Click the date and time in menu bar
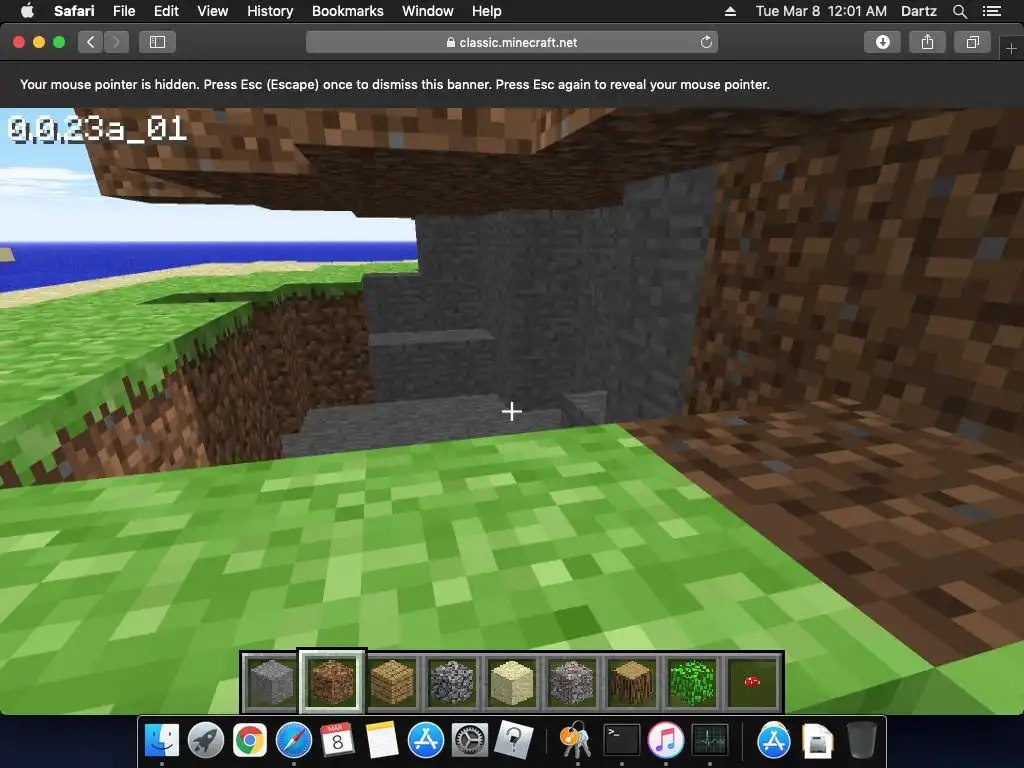 coord(822,11)
